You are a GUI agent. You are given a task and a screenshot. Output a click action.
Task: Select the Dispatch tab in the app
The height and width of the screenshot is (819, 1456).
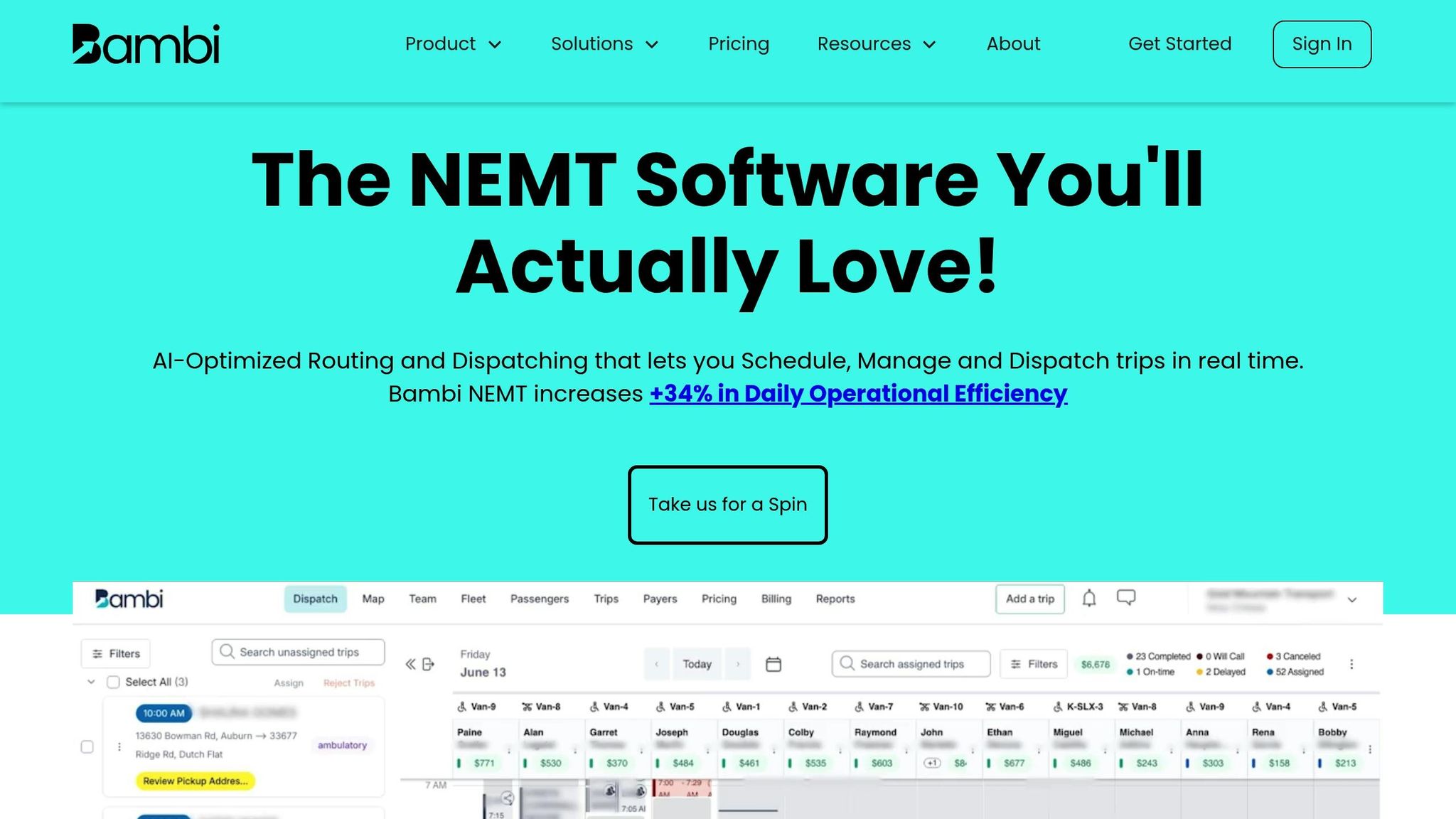click(x=315, y=599)
